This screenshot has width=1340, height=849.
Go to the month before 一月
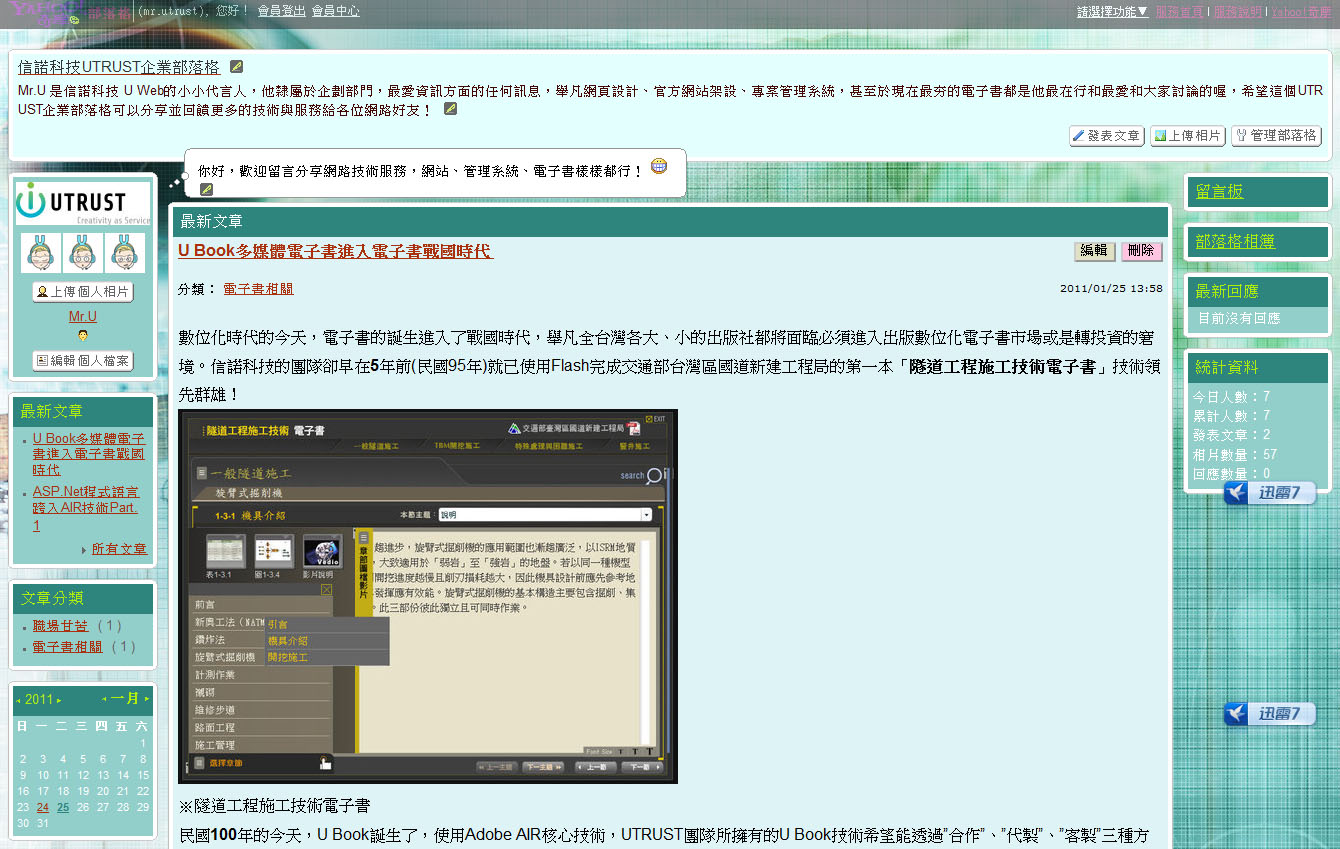pyautogui.click(x=104, y=699)
